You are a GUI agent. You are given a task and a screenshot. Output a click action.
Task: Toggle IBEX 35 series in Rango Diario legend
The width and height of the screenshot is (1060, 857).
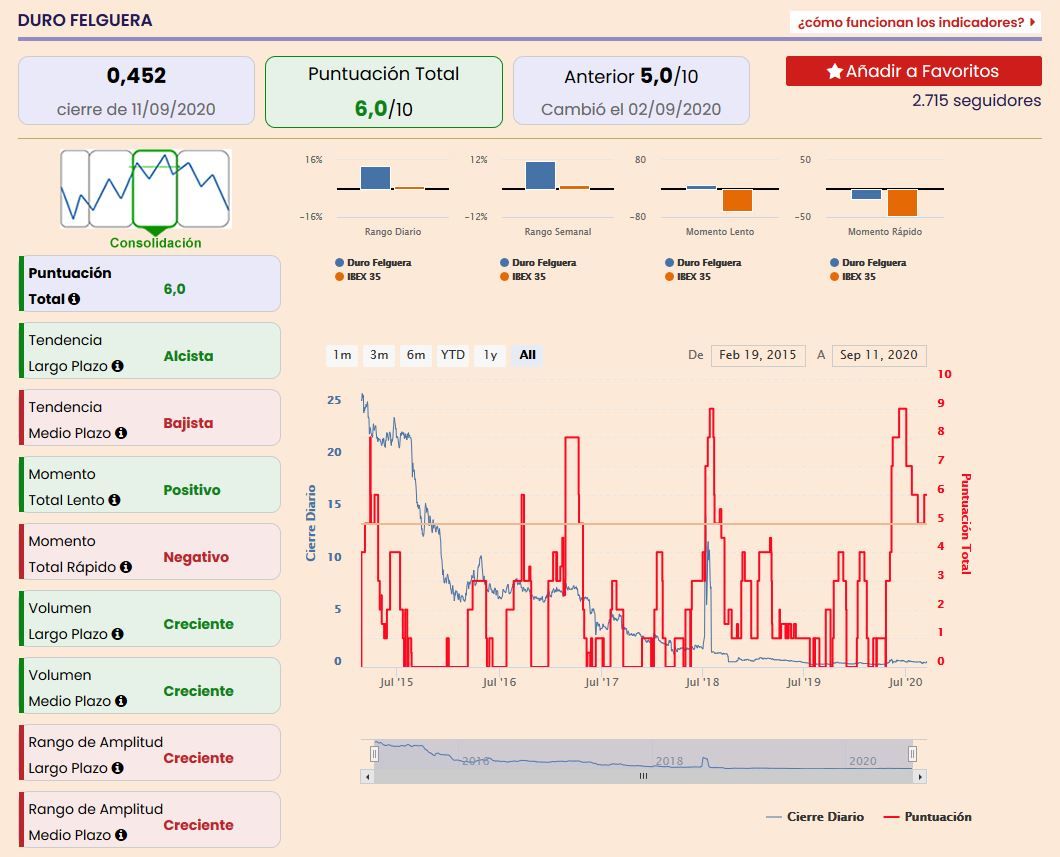(x=358, y=276)
